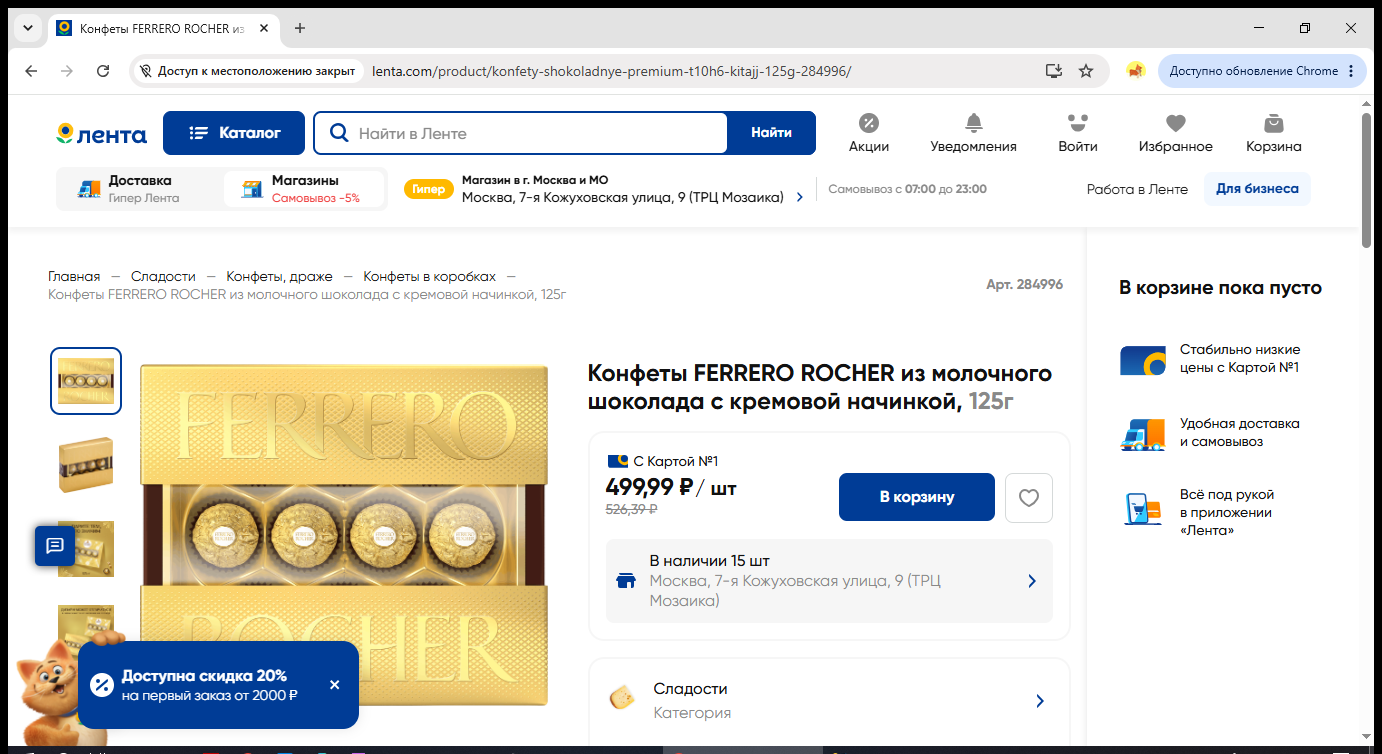The height and width of the screenshot is (754, 1382).
Task: Go to Сладости breadcrumb
Action: click(163, 276)
